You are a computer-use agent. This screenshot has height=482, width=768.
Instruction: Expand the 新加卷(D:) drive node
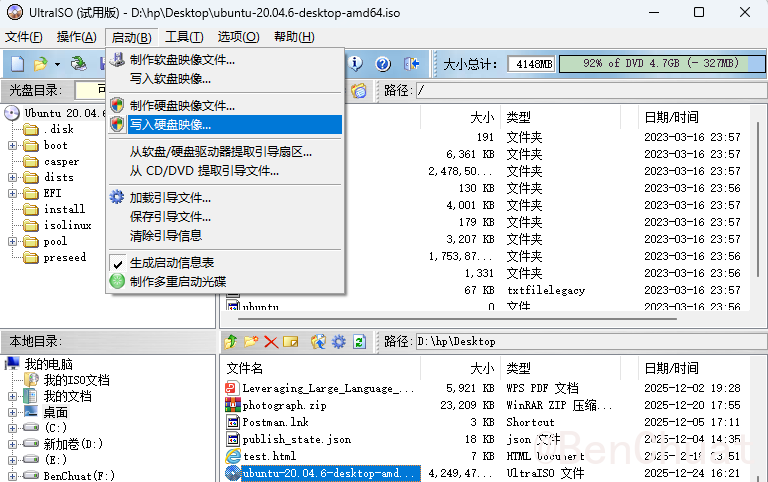pos(12,444)
